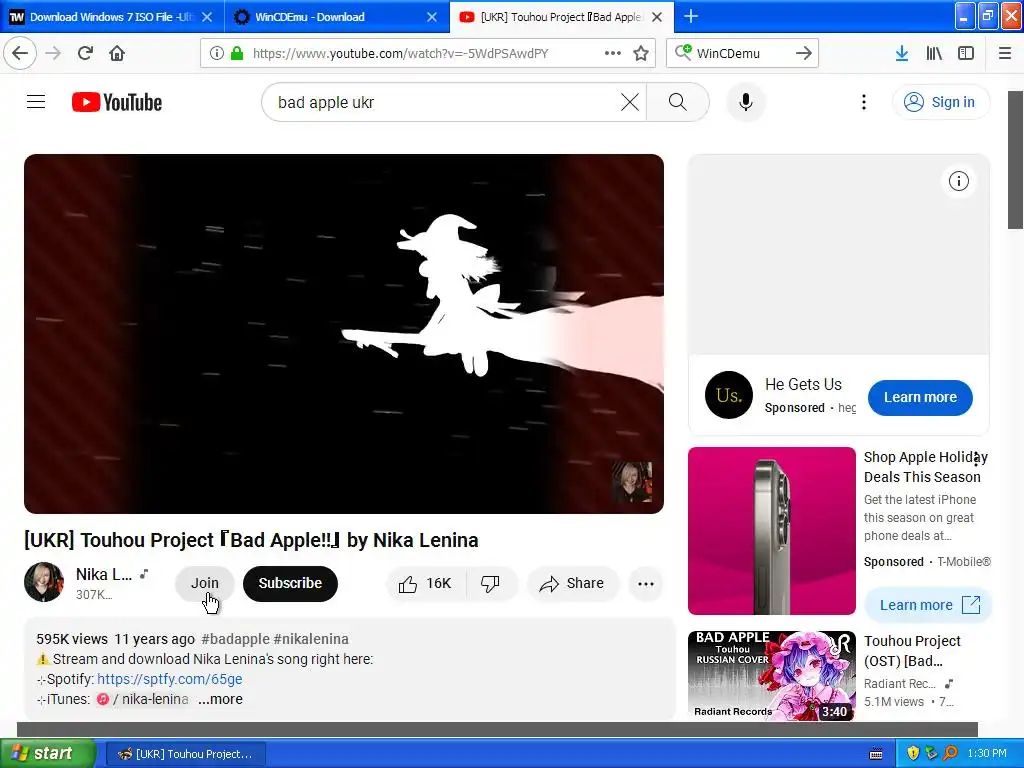The width and height of the screenshot is (1024, 768).
Task: Open Touhou Project (OST) video title
Action: (x=912, y=651)
